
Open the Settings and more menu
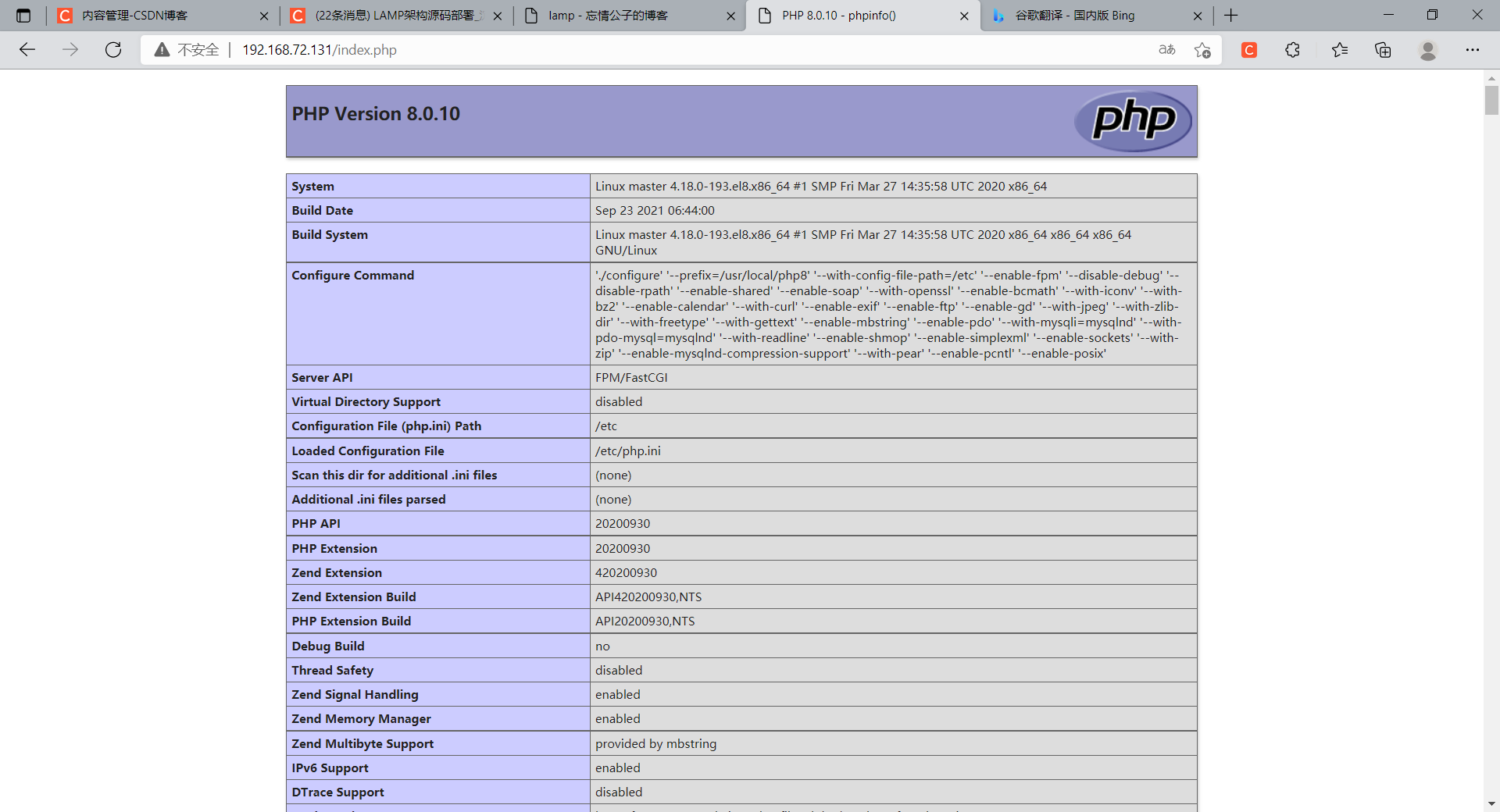(x=1473, y=50)
